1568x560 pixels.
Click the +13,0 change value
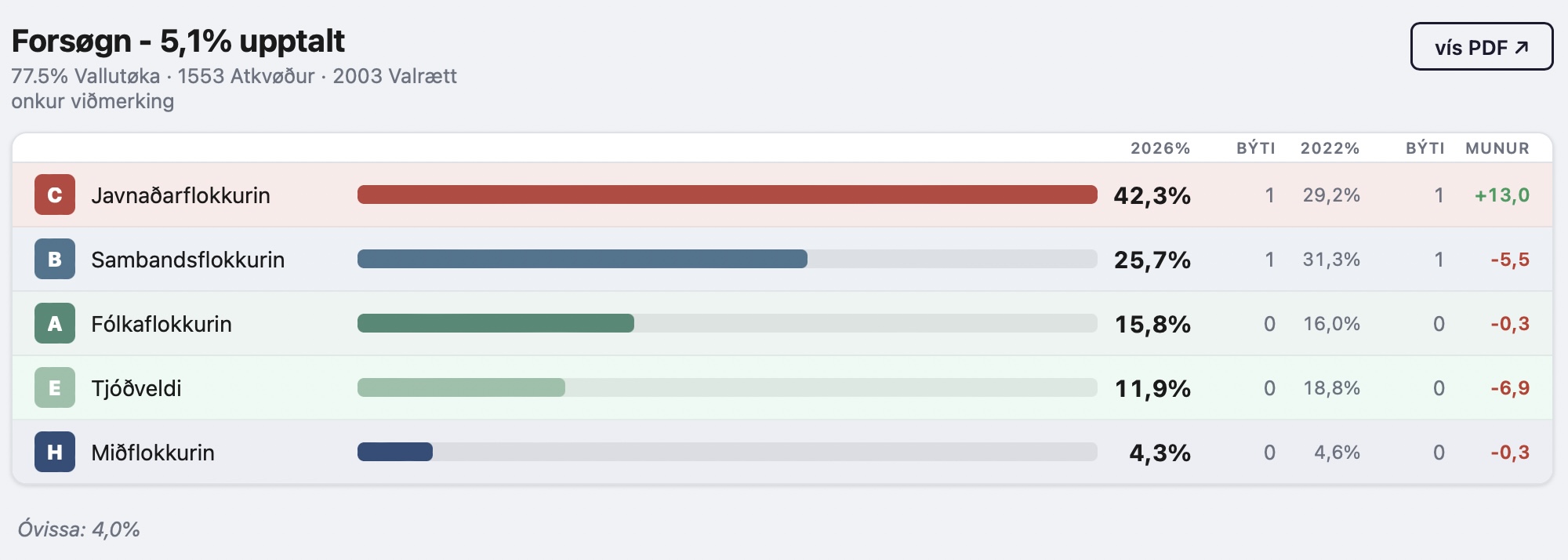[1501, 195]
